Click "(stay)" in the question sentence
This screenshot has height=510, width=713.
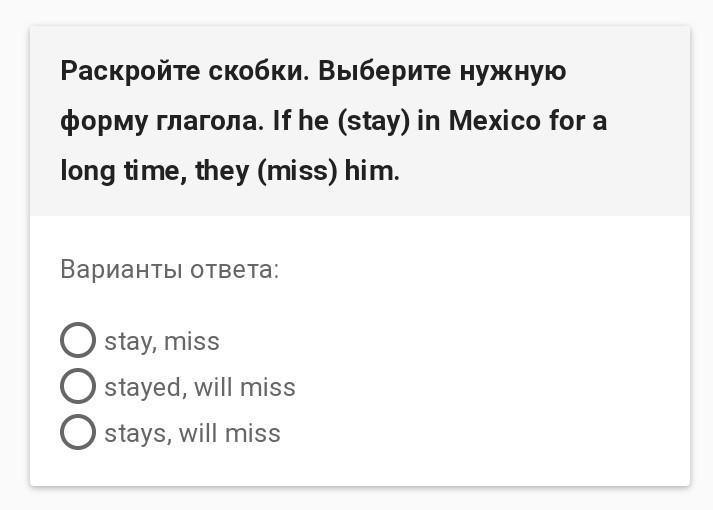374,122
